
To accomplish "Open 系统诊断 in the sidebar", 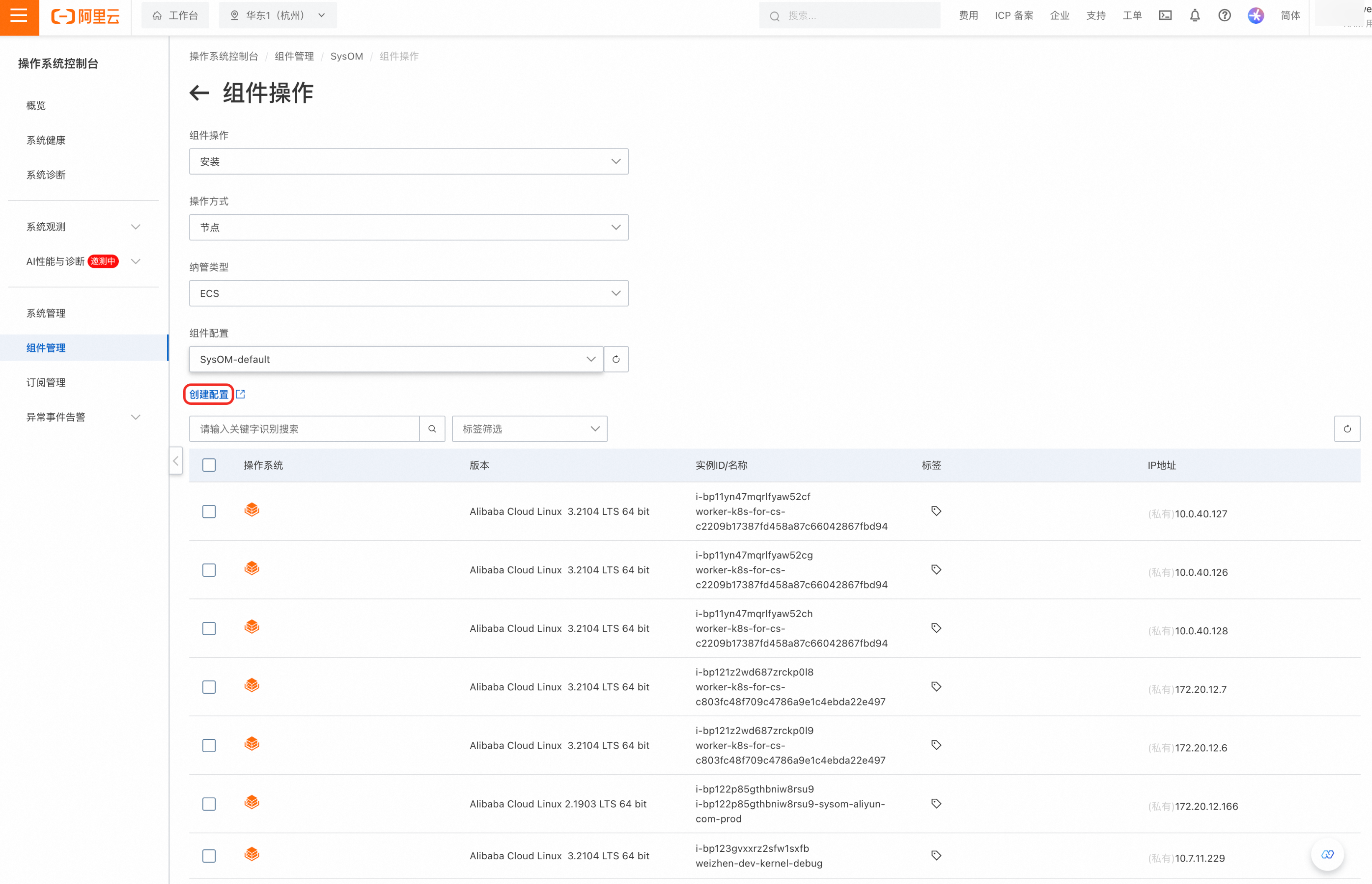I will click(46, 174).
